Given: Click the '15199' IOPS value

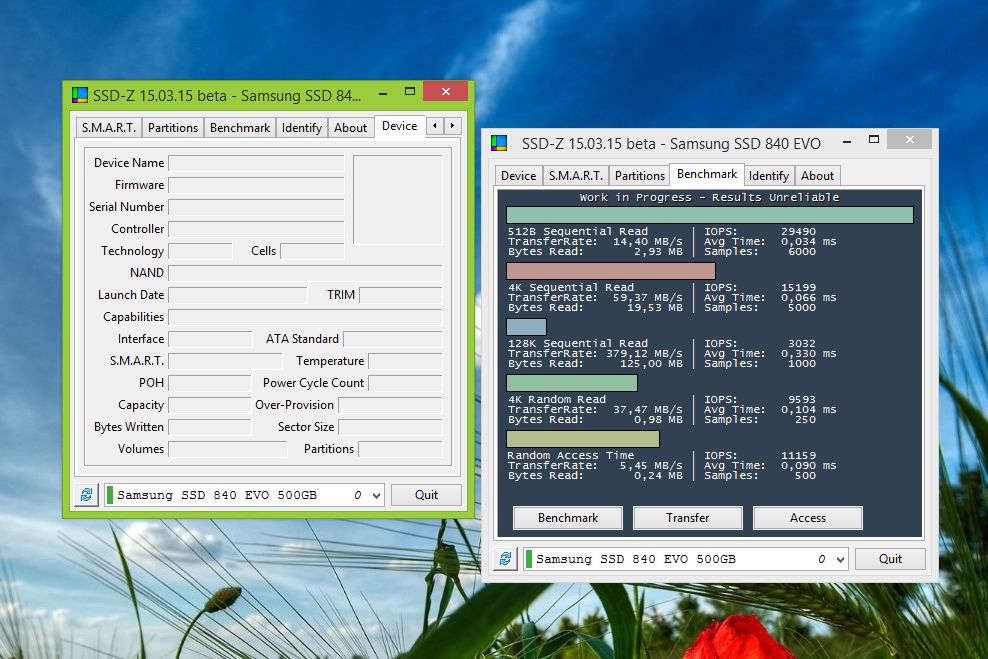Looking at the screenshot, I should point(798,287).
